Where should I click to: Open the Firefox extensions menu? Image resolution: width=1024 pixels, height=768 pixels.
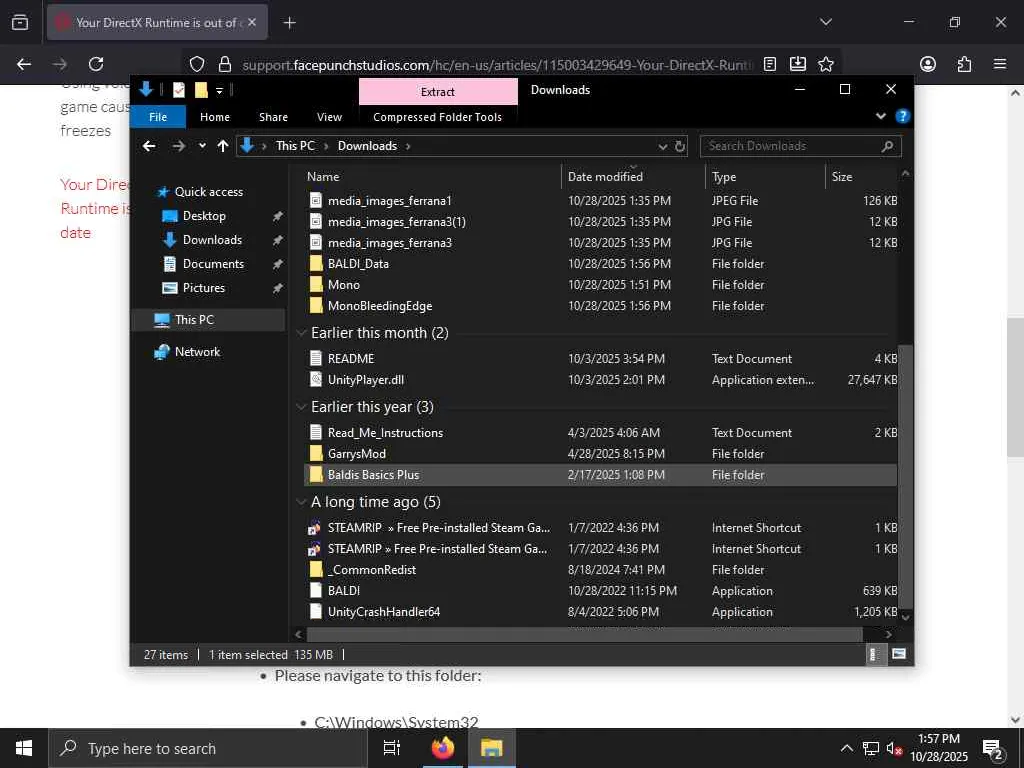tap(964, 64)
